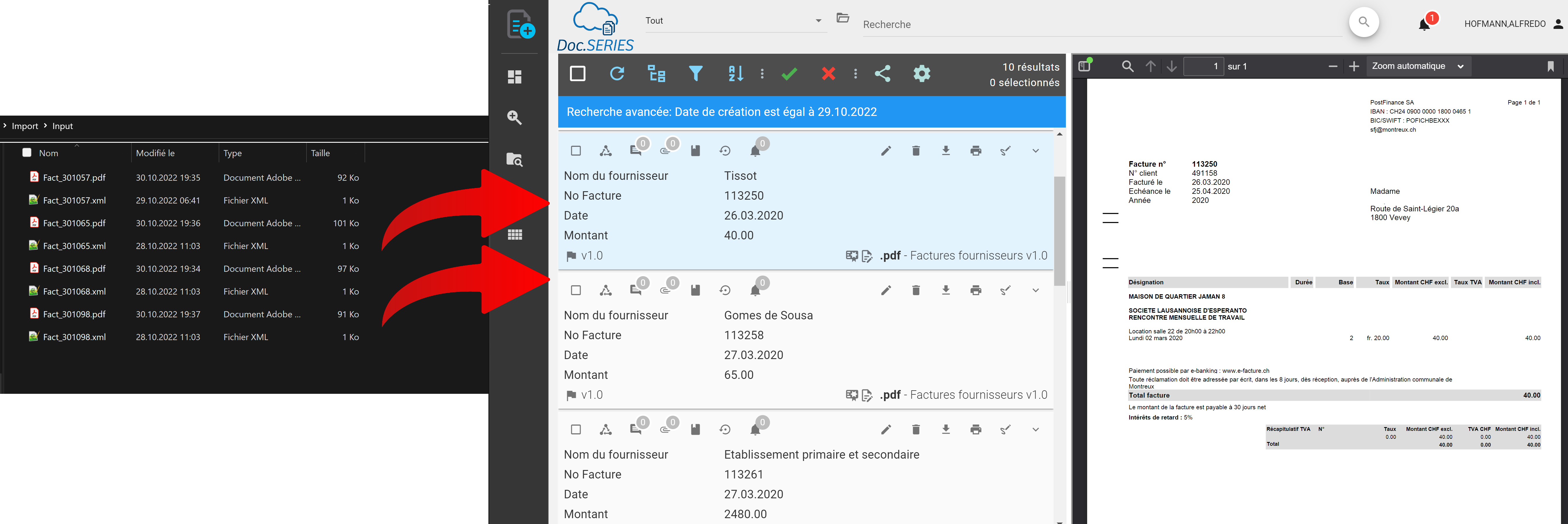
Task: Click the red reject cross icon
Action: (x=828, y=74)
